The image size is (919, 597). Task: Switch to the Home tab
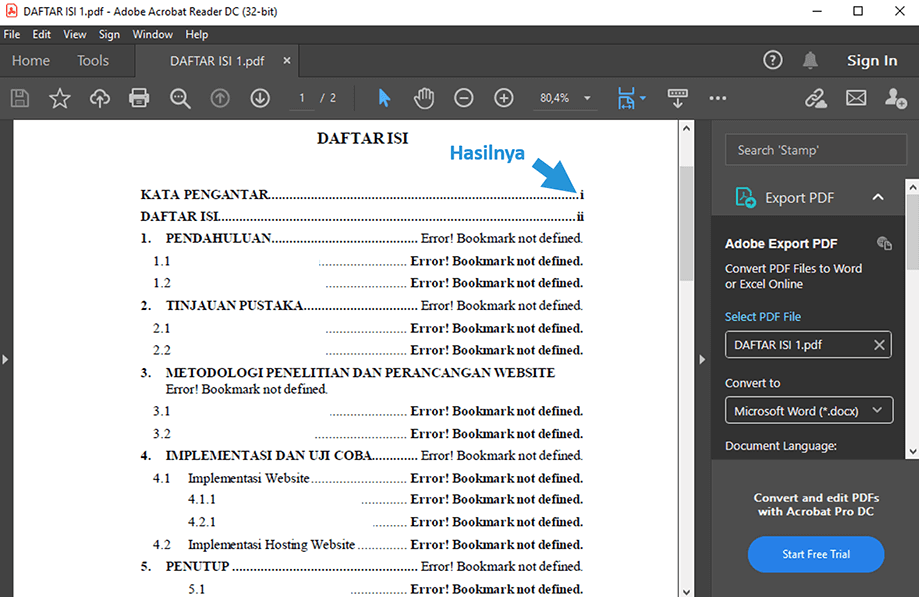tap(31, 60)
